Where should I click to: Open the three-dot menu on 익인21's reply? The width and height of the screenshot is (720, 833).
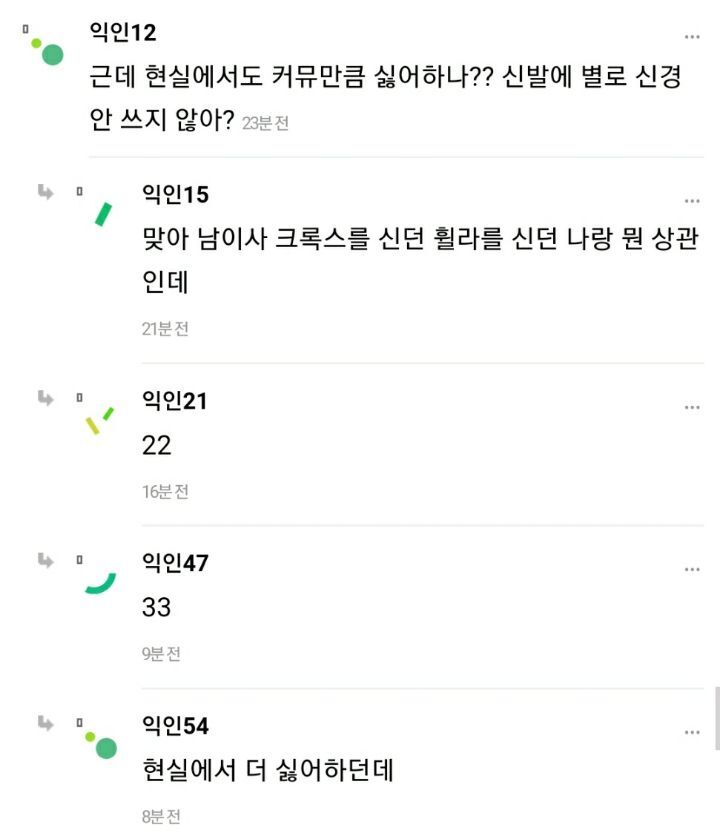click(x=692, y=408)
